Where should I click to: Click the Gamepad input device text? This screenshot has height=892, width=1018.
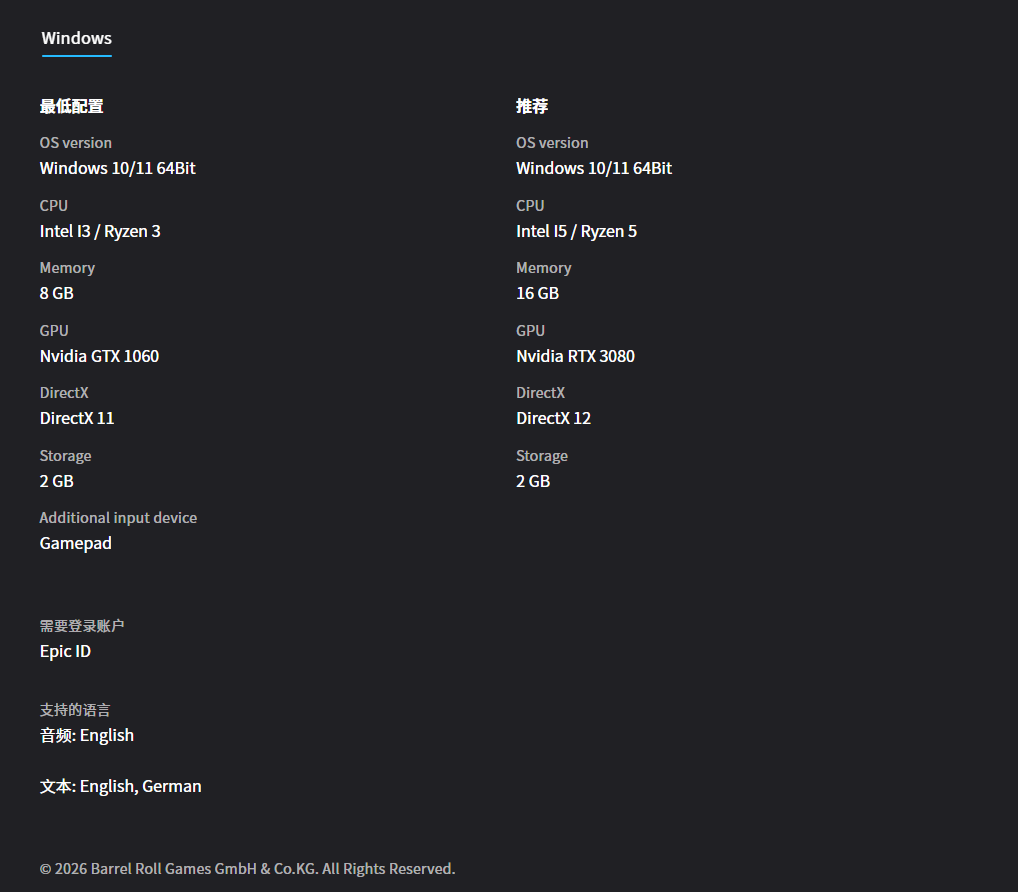[x=76, y=543]
